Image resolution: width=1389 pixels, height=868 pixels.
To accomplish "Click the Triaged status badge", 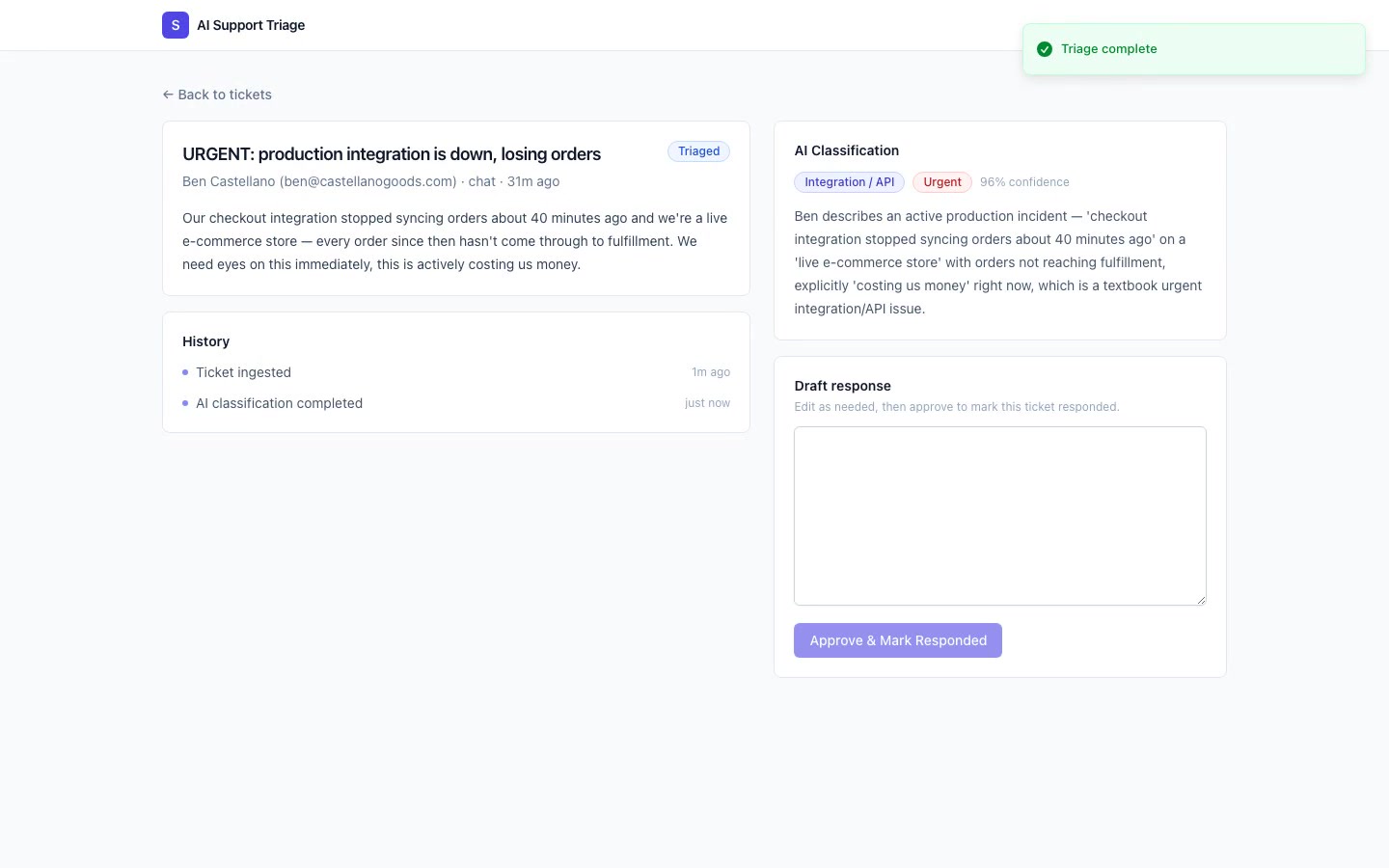I will pyautogui.click(x=698, y=151).
